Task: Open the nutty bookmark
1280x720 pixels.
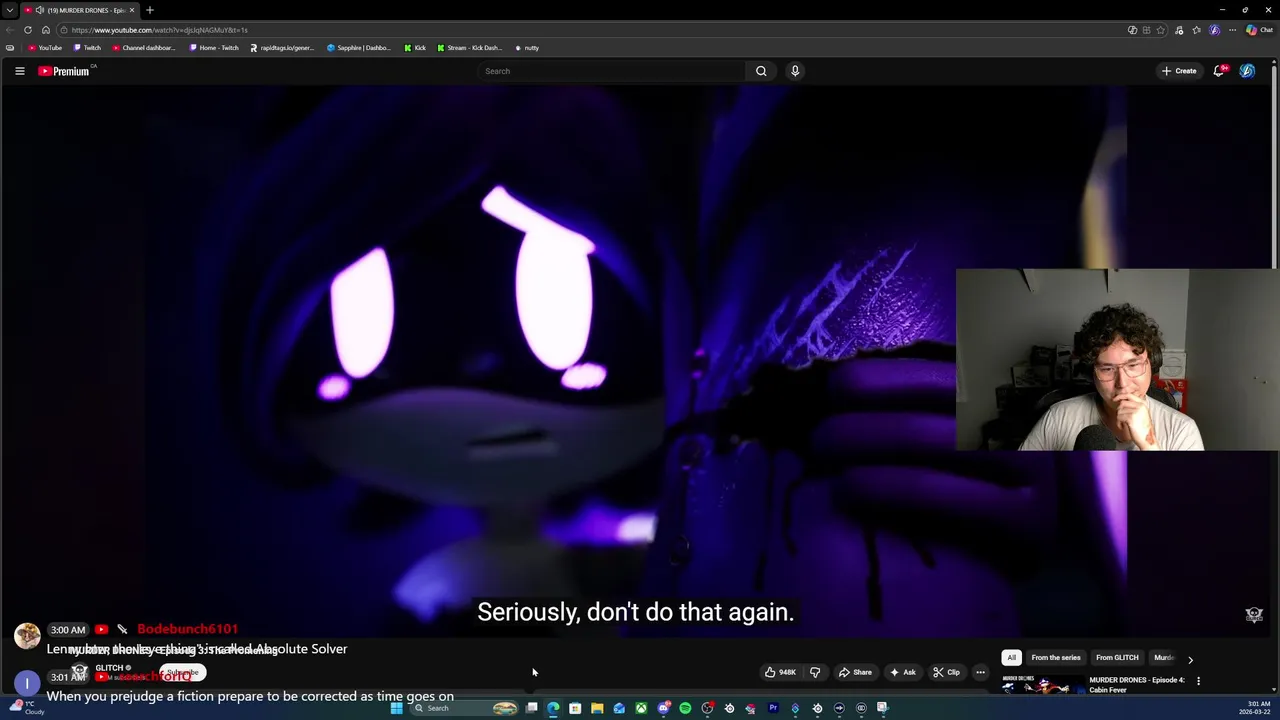Action: click(x=527, y=48)
